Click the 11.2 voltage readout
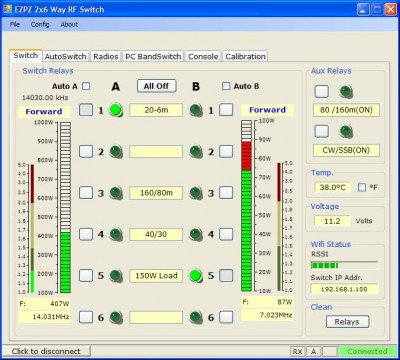 332,221
